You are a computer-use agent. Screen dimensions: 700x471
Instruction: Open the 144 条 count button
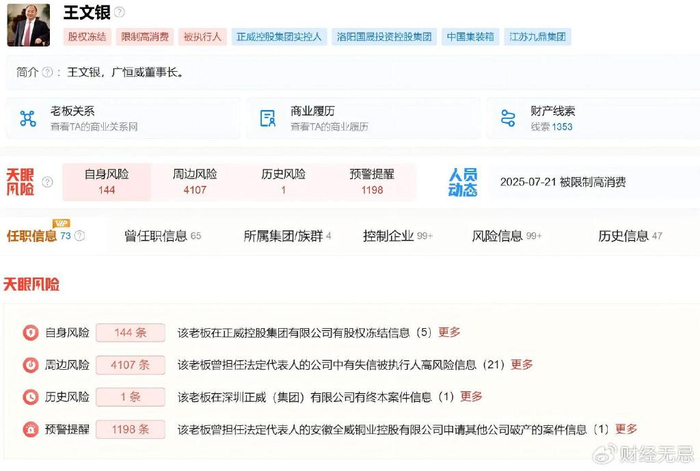click(x=130, y=333)
